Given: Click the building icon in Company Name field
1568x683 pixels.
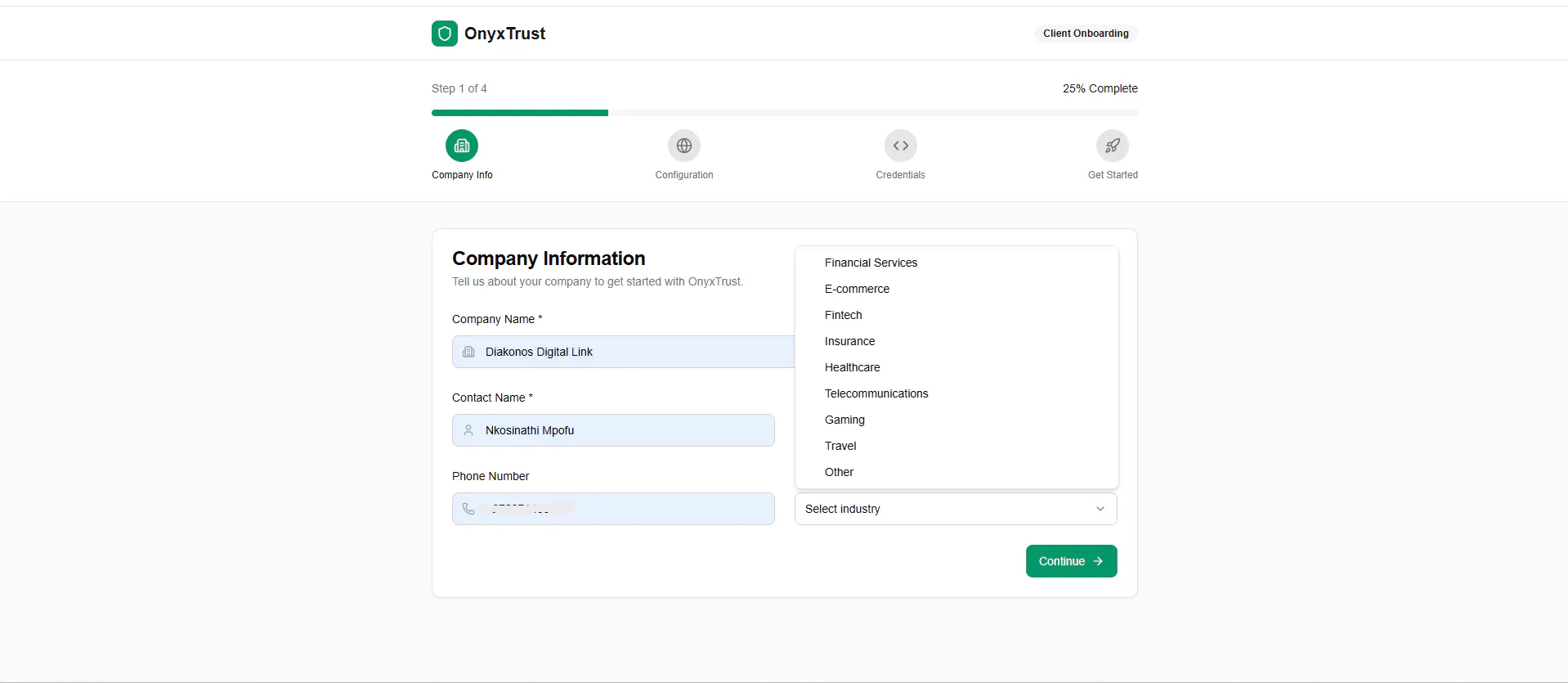Looking at the screenshot, I should [x=468, y=352].
